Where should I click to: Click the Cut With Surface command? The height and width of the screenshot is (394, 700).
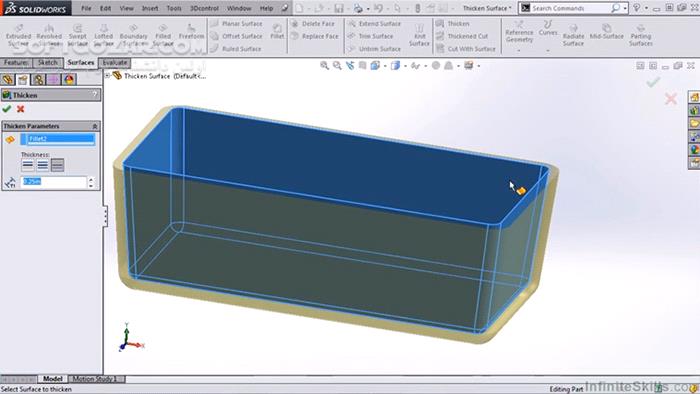pyautogui.click(x=466, y=49)
